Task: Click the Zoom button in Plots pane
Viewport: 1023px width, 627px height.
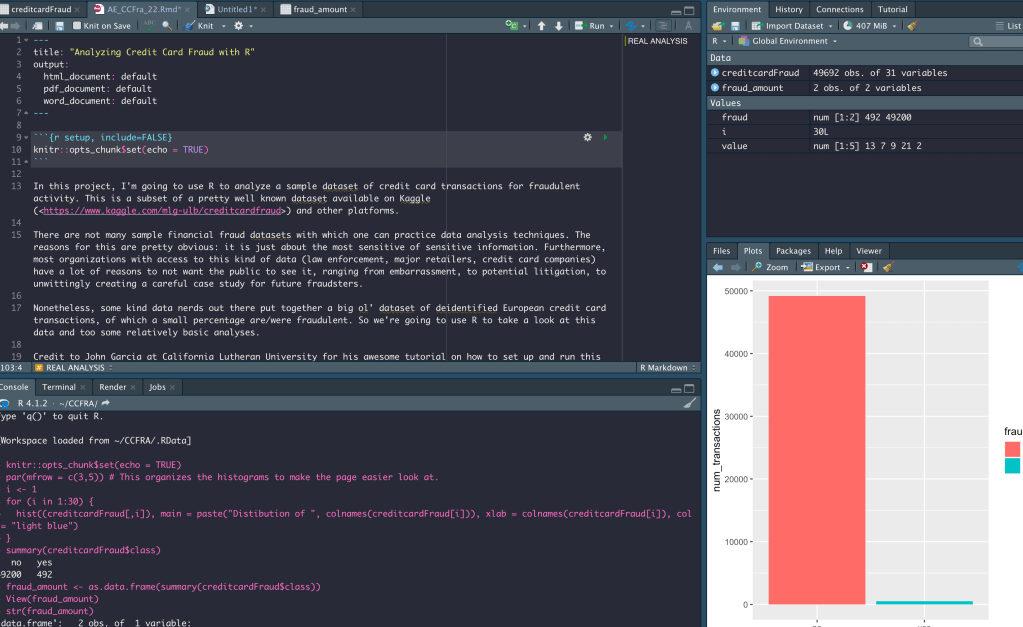Action: point(770,267)
